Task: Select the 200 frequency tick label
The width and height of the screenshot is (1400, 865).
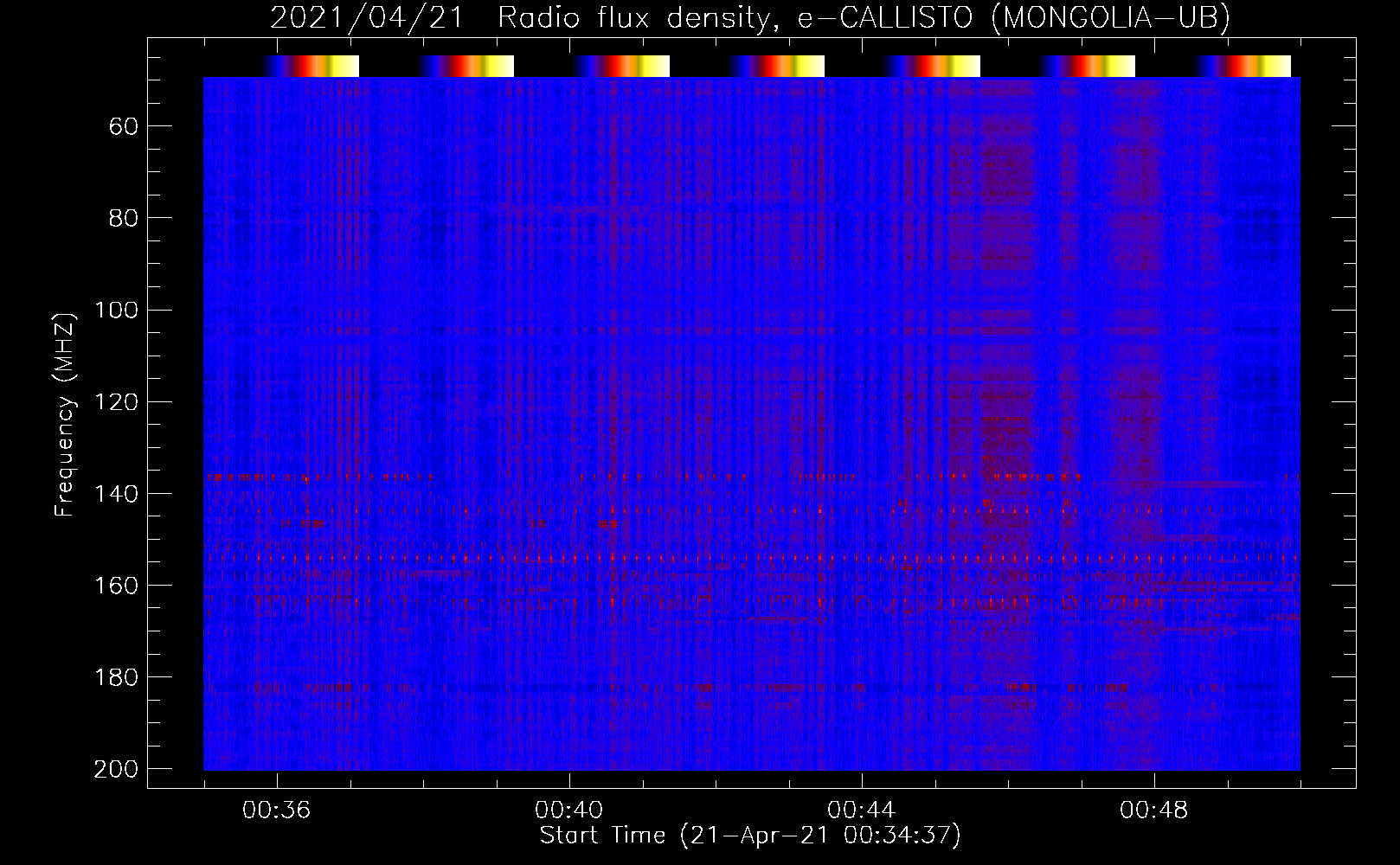Action: (117, 769)
